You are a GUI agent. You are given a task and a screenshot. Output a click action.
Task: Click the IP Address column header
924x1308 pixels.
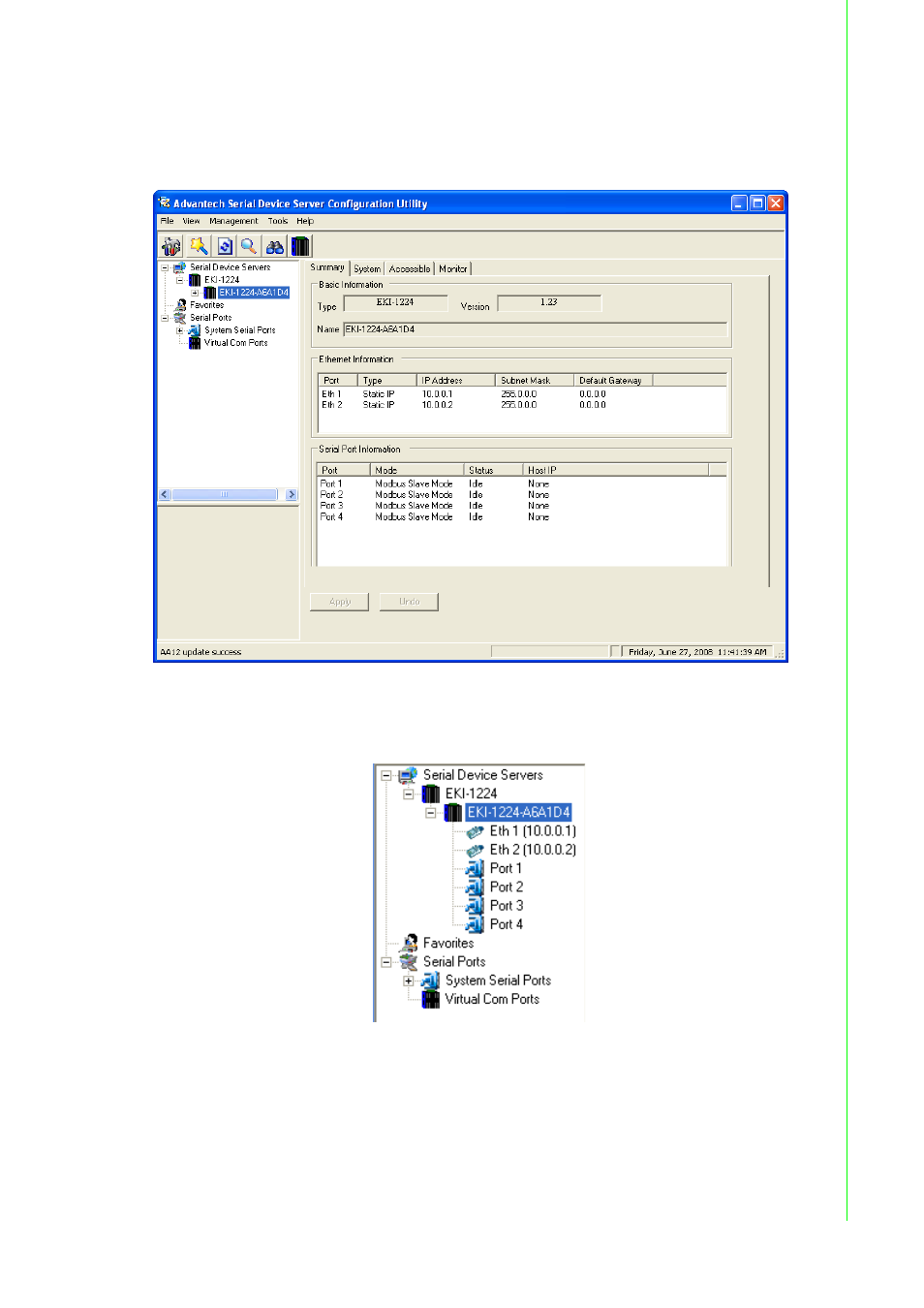pos(456,380)
